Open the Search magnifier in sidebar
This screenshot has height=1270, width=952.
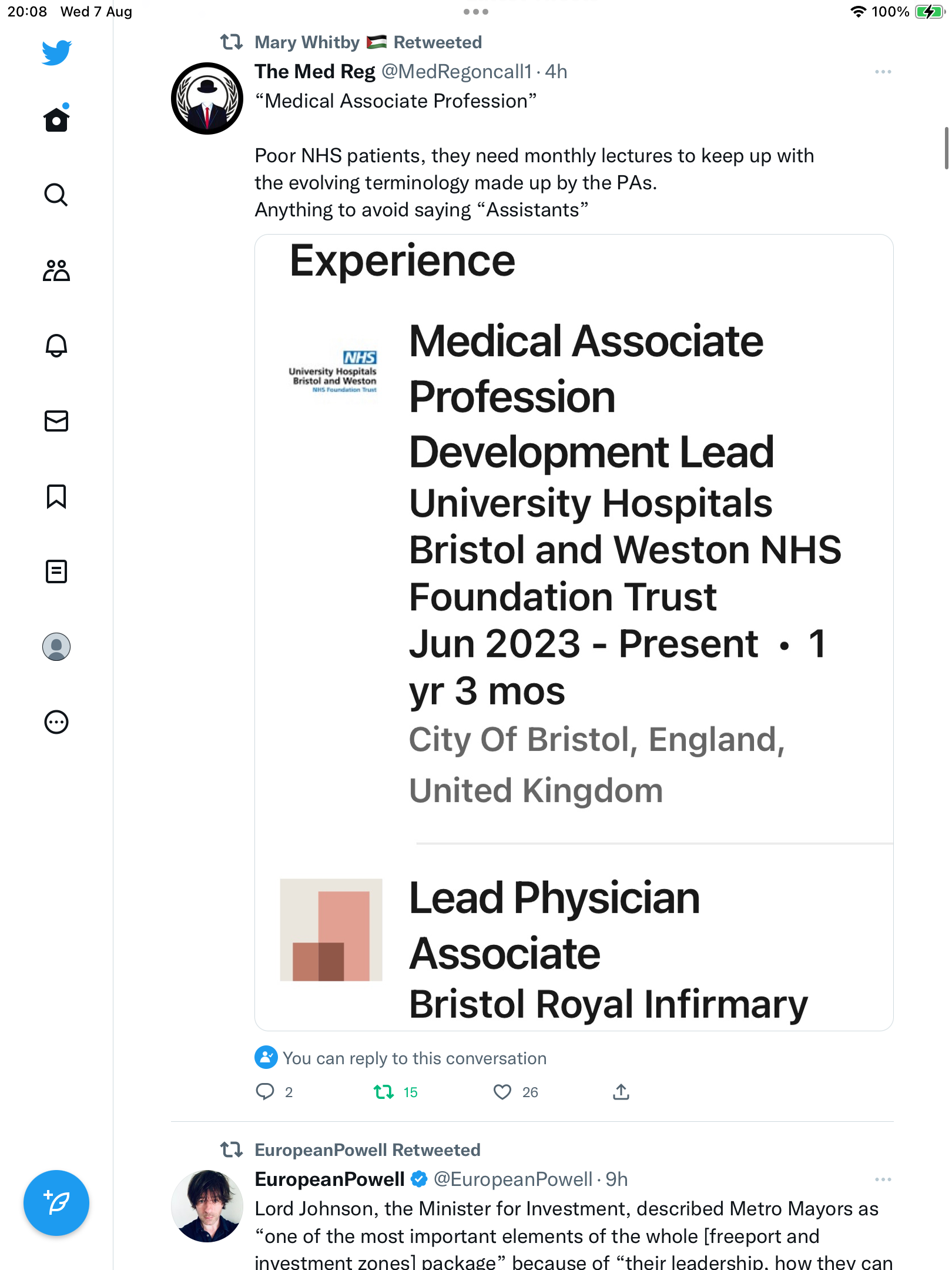point(56,195)
